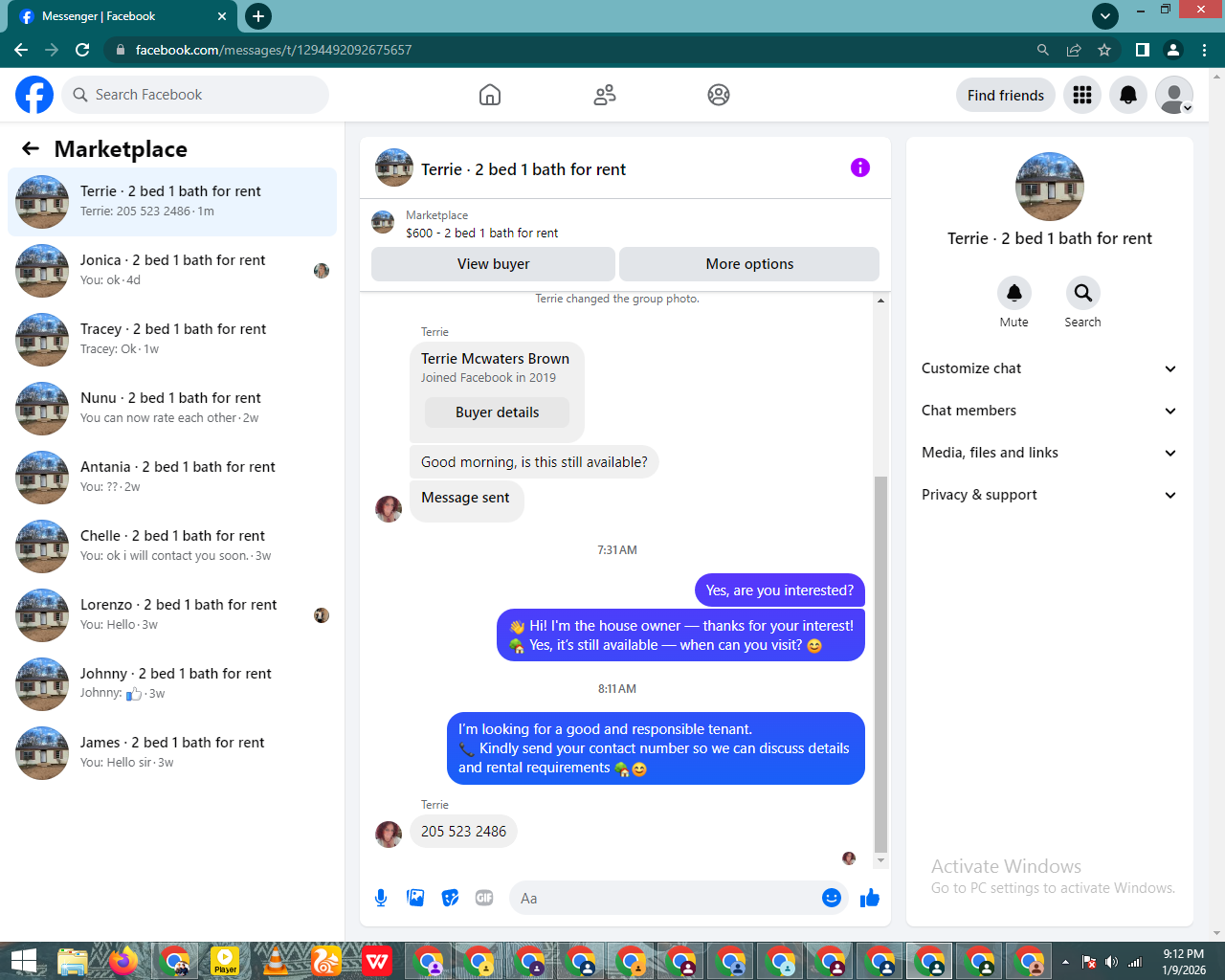Open Firefox from the taskbar

click(123, 961)
